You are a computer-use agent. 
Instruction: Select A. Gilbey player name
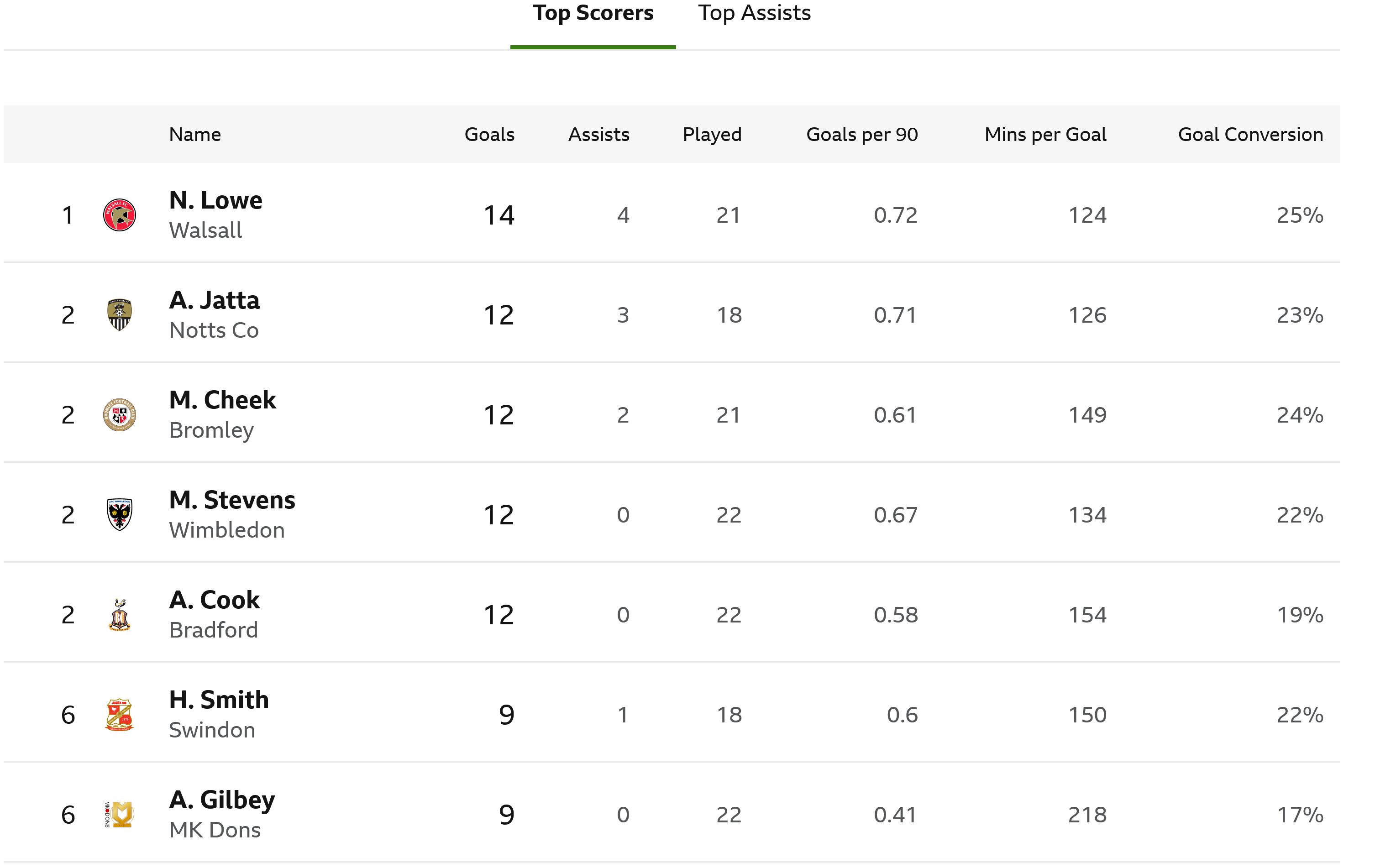click(x=222, y=800)
